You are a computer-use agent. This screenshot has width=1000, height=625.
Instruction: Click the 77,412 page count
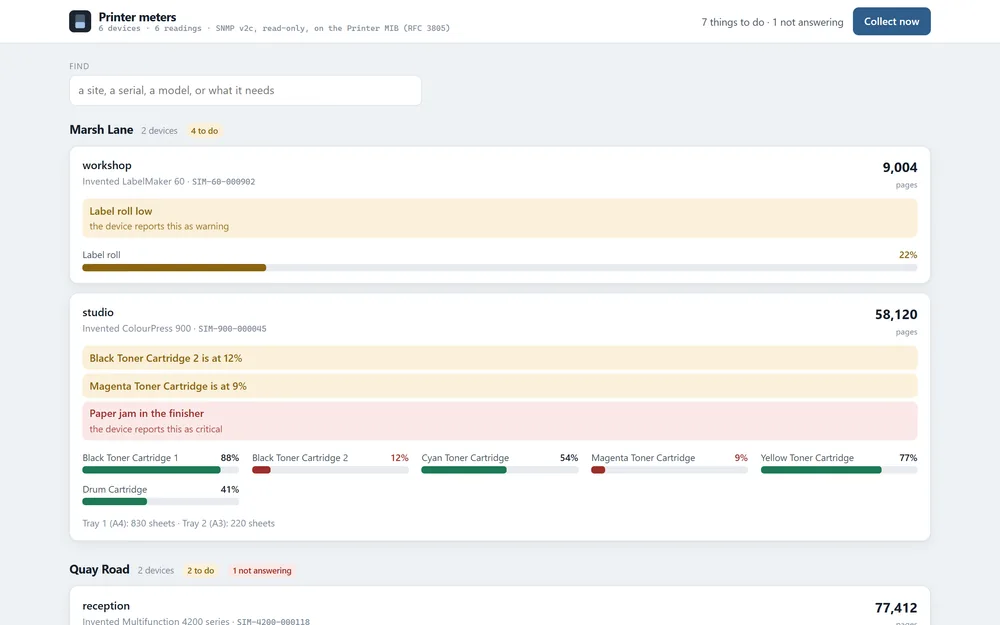(x=896, y=608)
